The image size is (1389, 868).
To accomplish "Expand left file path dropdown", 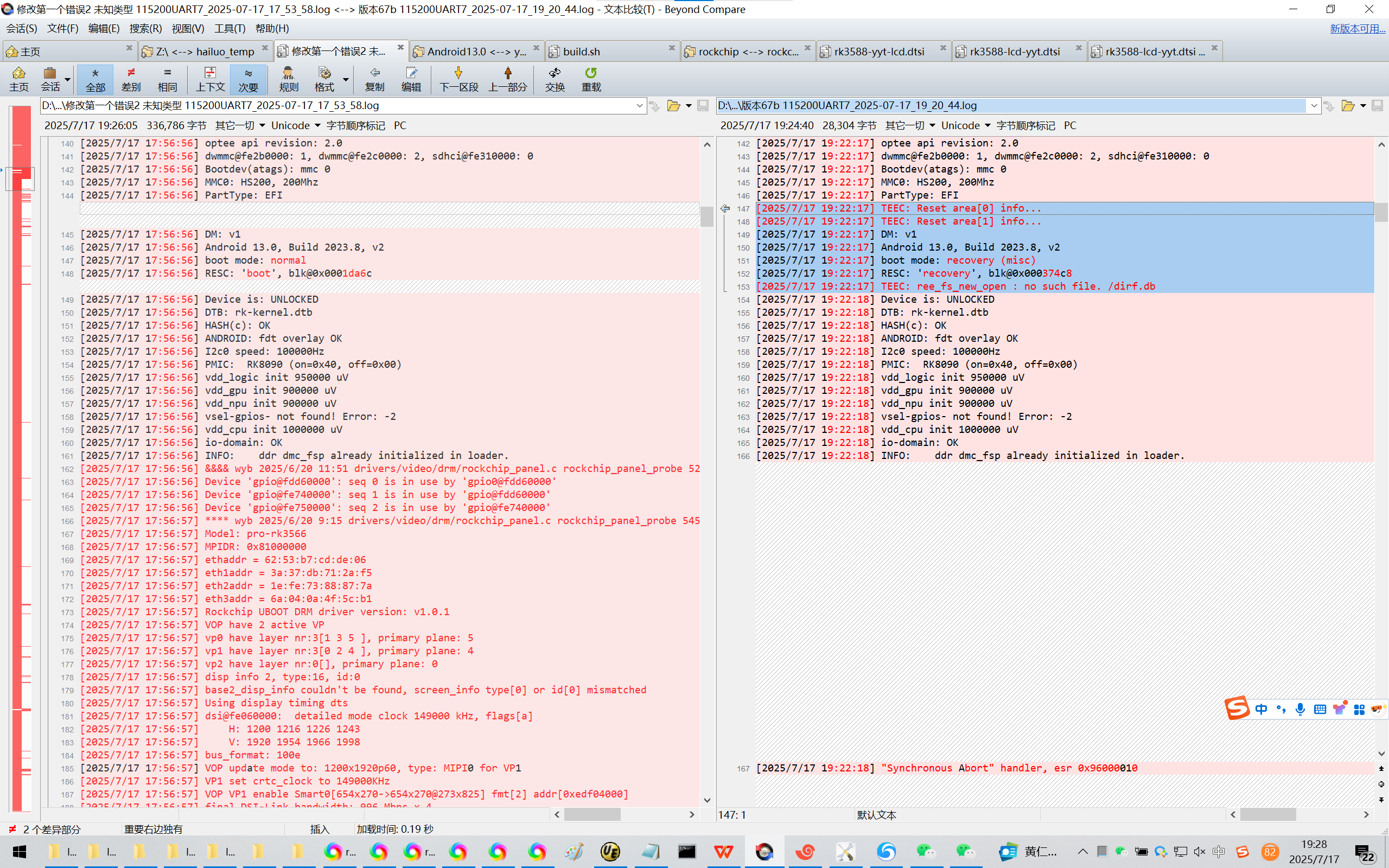I will coord(639,106).
